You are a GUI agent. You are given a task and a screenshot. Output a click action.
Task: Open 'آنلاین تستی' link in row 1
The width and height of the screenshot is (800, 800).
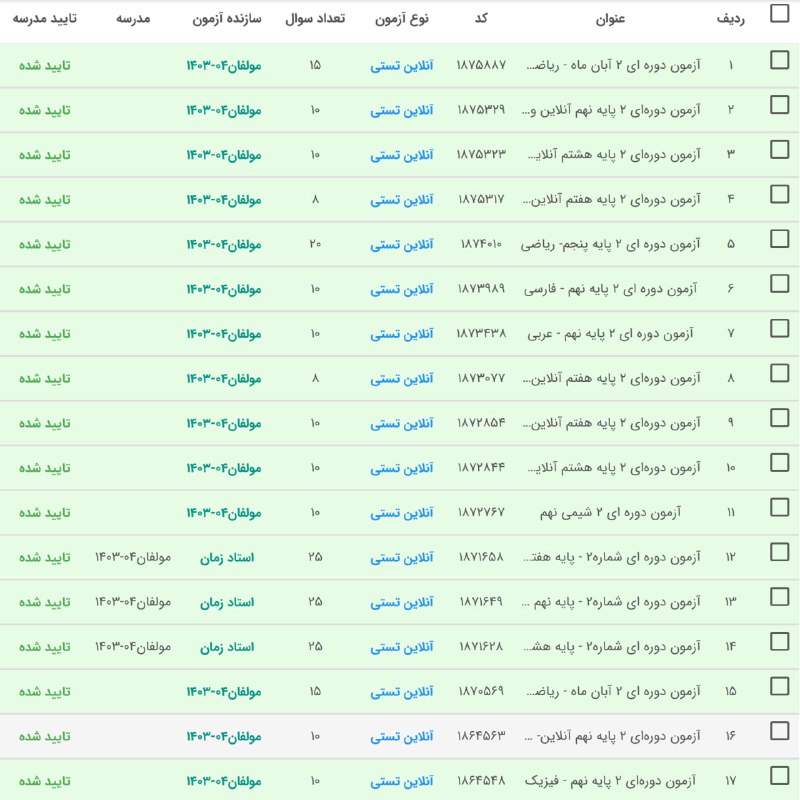click(x=402, y=66)
